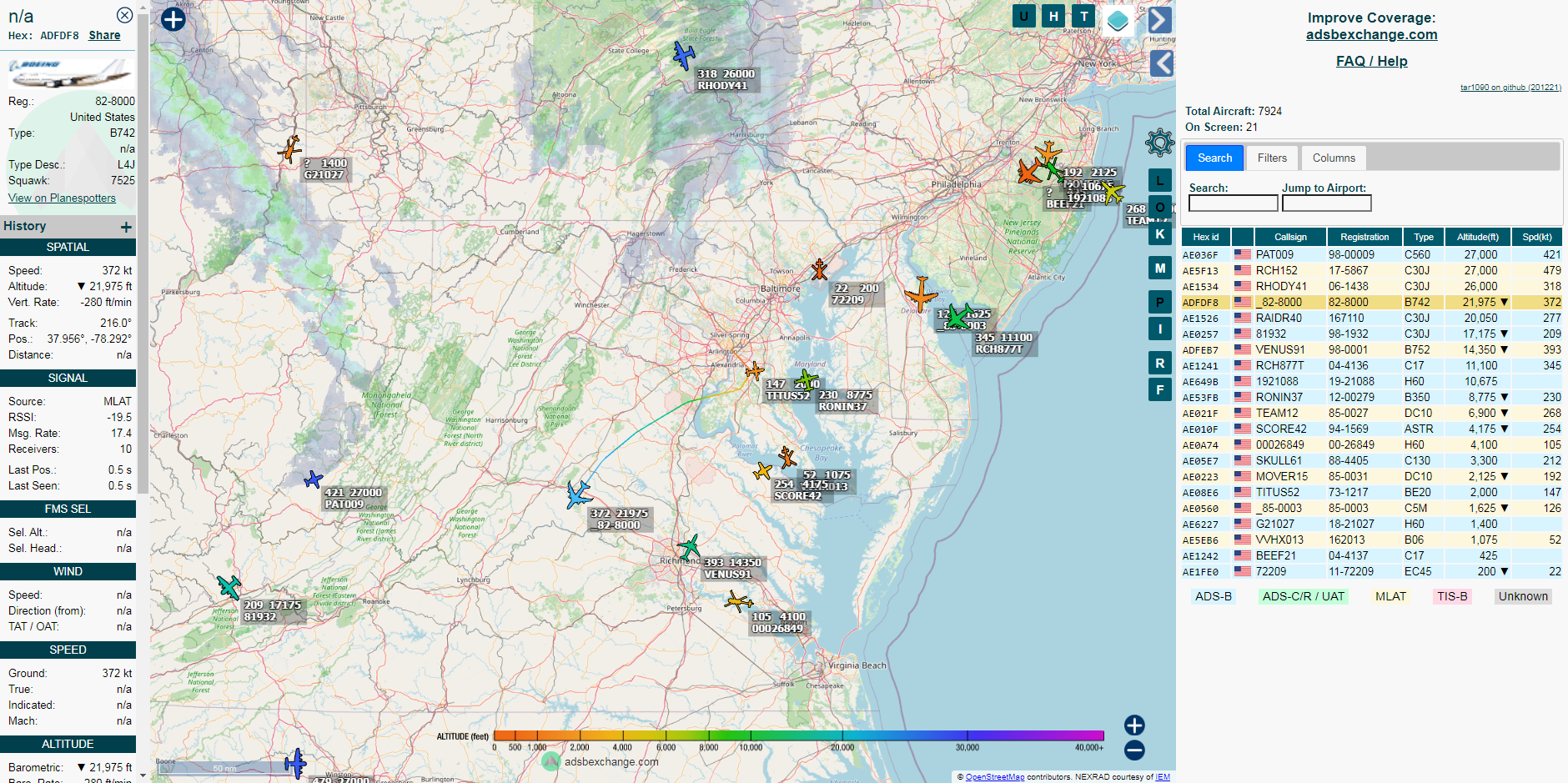Toggle the L map option
1568x783 pixels.
[x=1160, y=180]
